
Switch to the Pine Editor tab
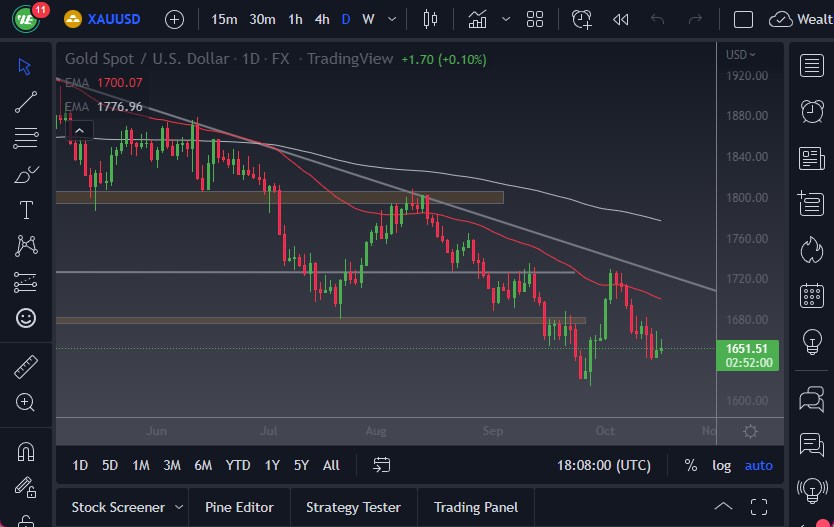pyautogui.click(x=239, y=507)
